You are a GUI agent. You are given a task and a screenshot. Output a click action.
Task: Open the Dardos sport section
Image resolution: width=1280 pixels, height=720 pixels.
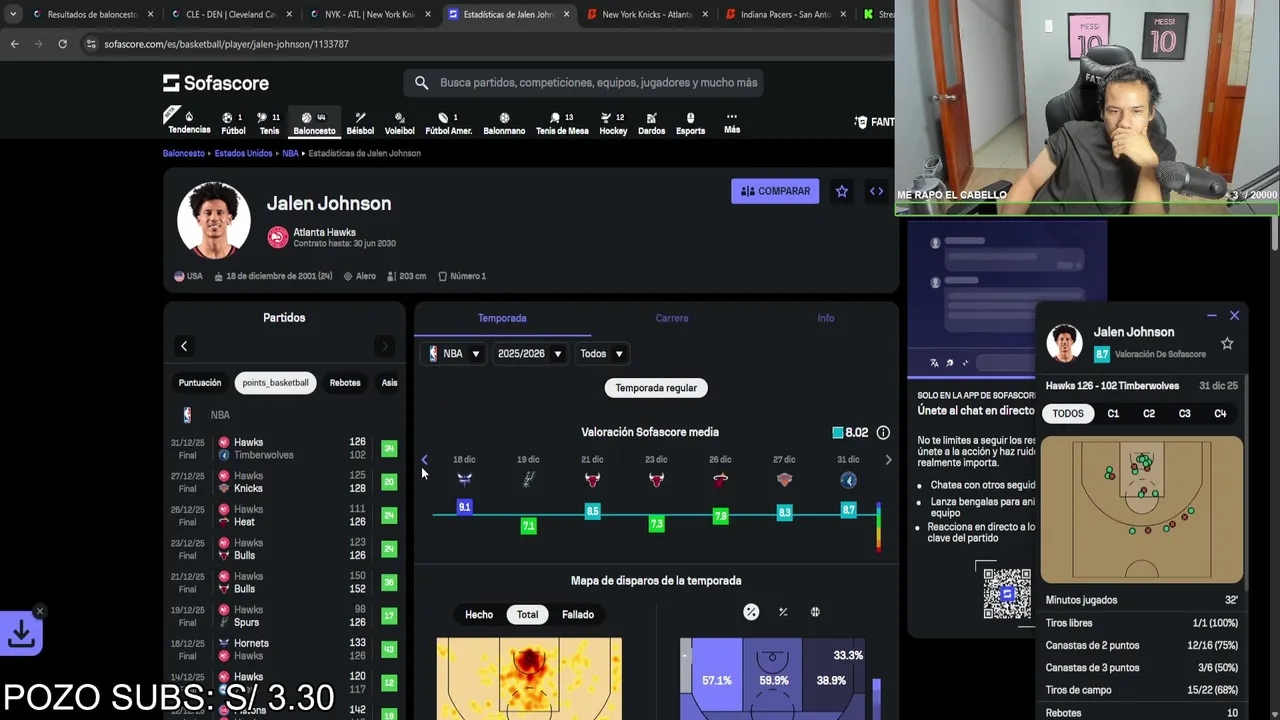point(651,124)
